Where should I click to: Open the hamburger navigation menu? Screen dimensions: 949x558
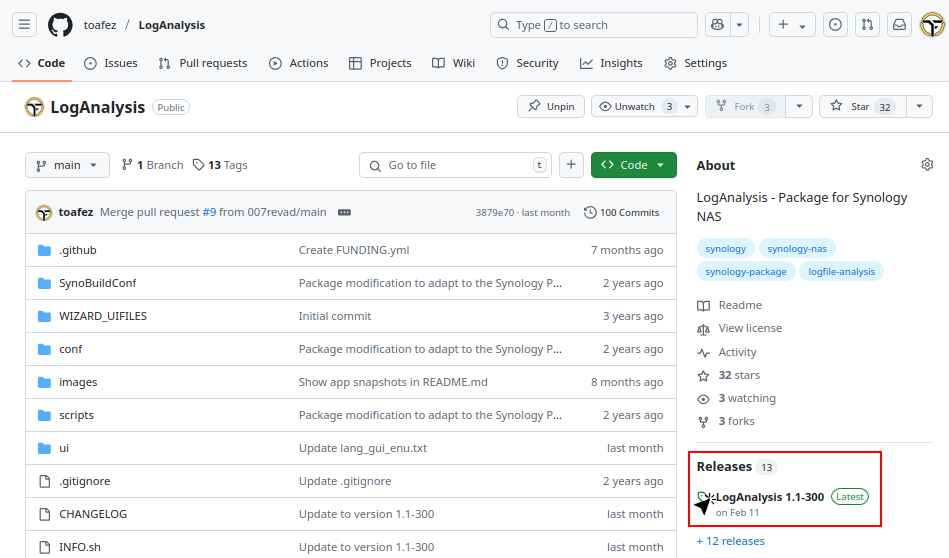pyautogui.click(x=25, y=25)
